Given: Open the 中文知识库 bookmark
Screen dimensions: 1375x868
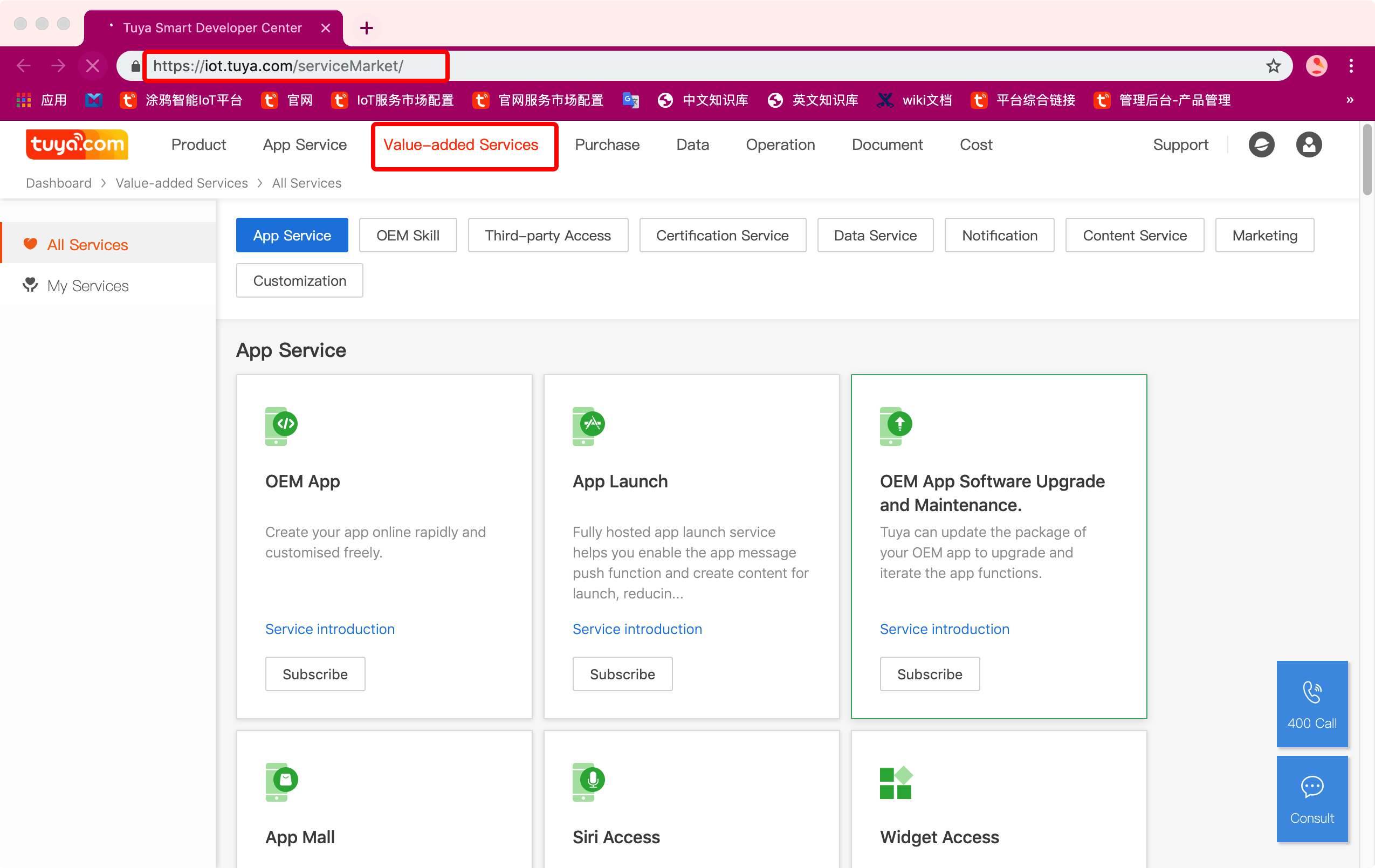Looking at the screenshot, I should pos(703,100).
